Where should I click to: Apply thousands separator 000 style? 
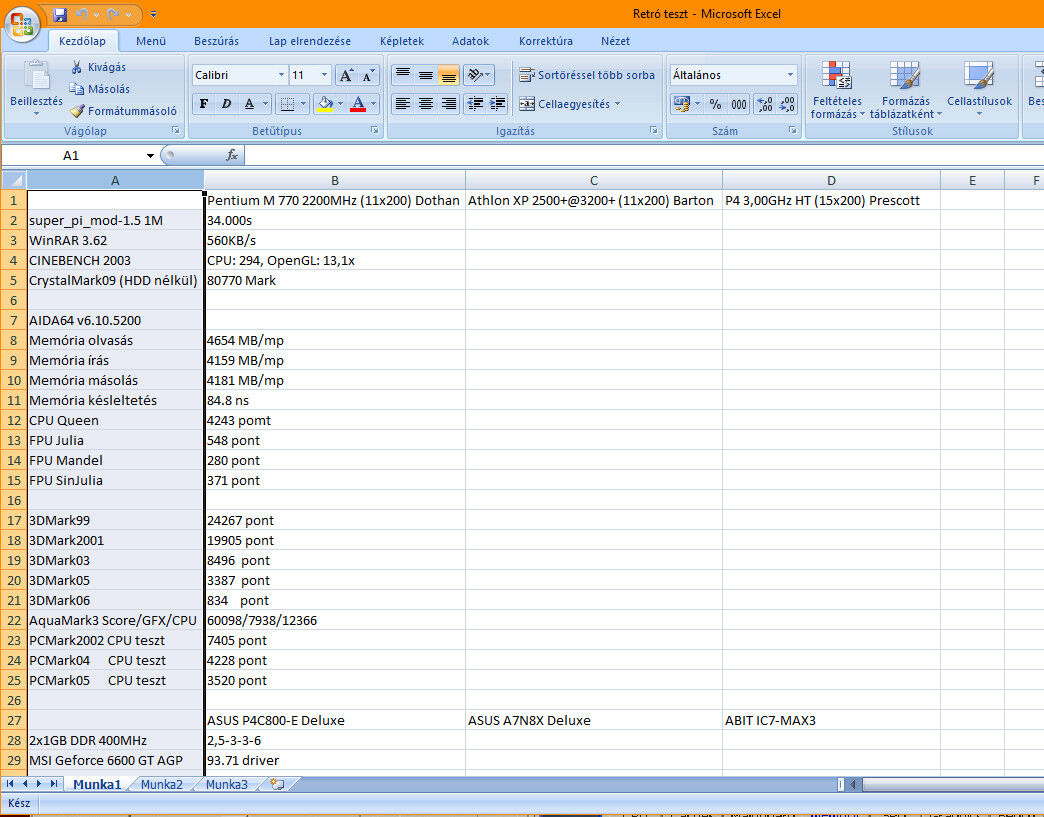tap(739, 104)
